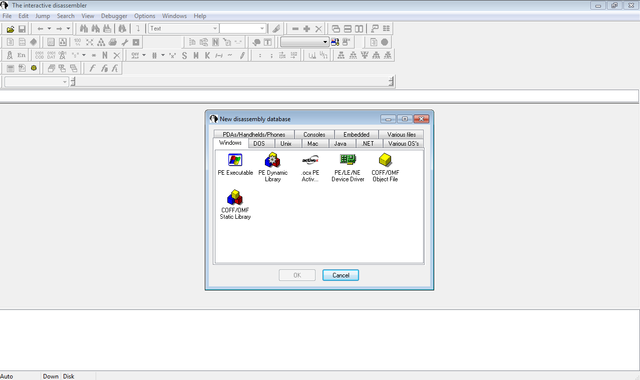Switch to the Various OS's tab

403,144
